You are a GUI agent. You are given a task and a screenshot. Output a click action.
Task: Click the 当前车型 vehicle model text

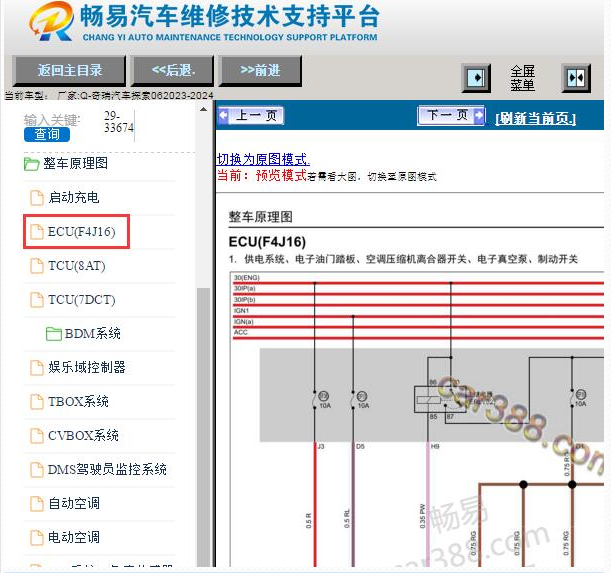109,96
